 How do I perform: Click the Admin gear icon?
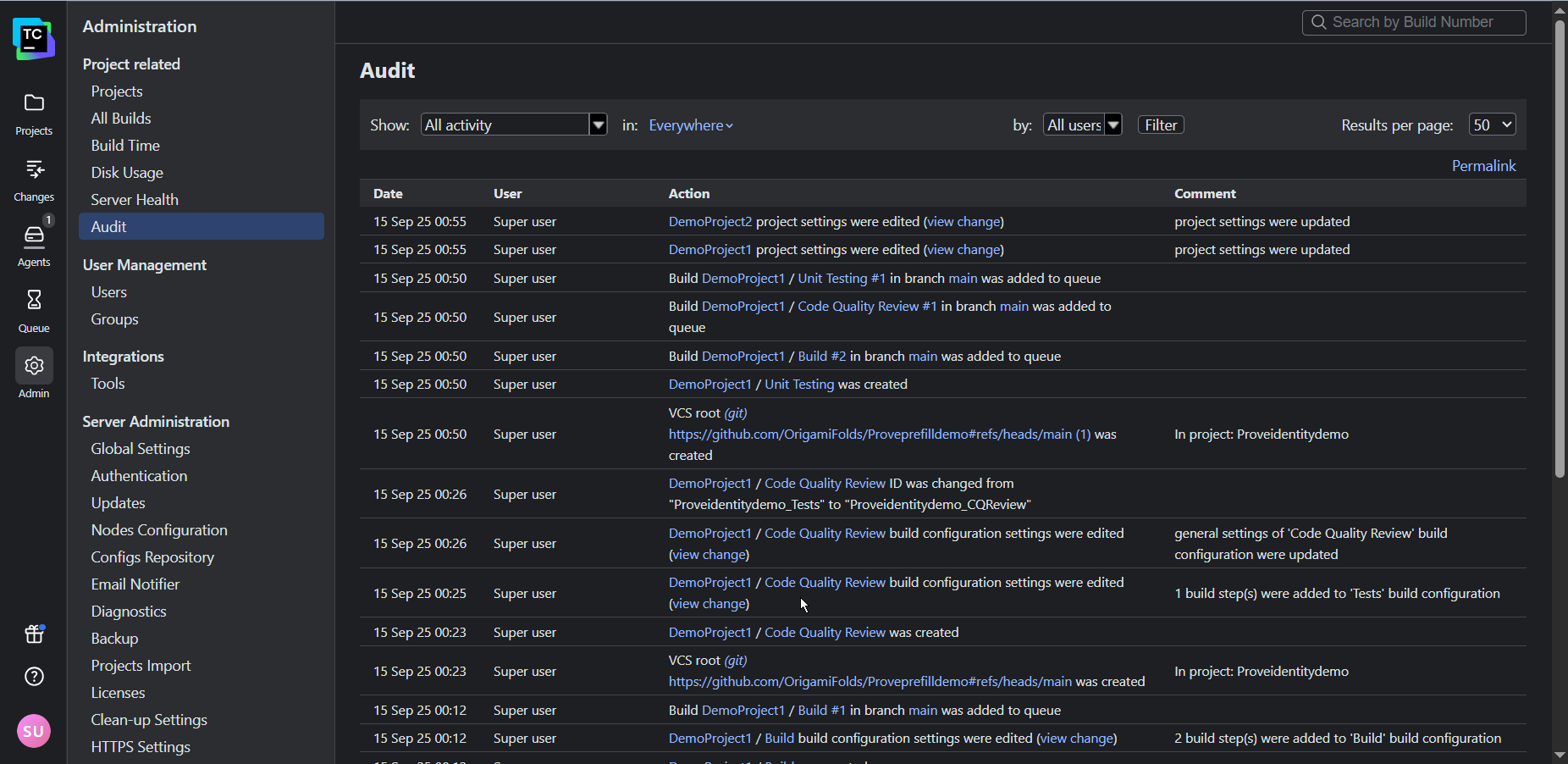tap(34, 366)
